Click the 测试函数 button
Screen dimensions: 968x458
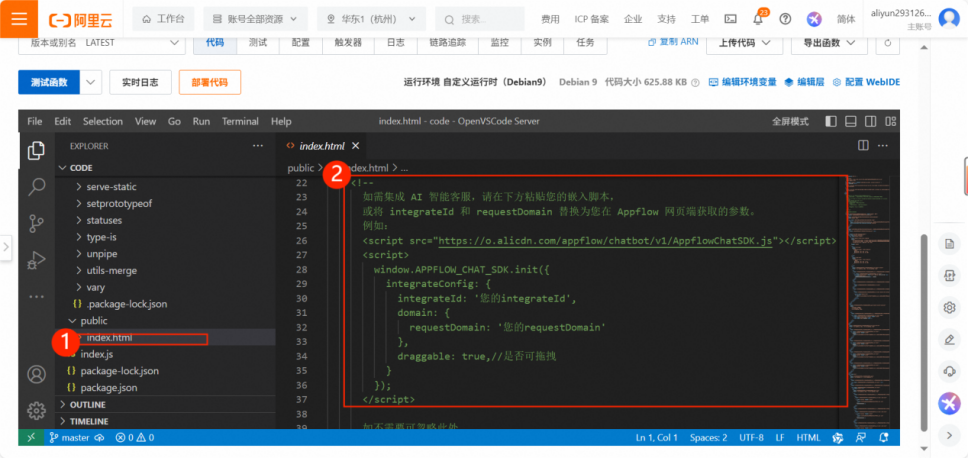click(49, 82)
